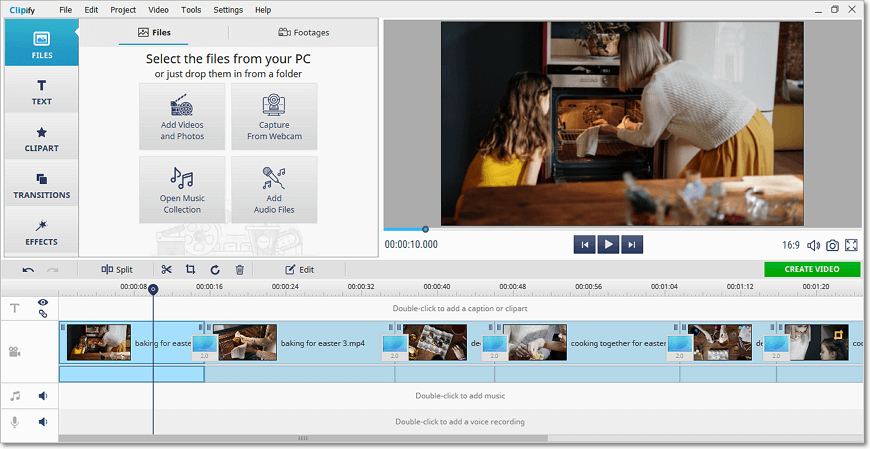The width and height of the screenshot is (870, 449).
Task: Click the preview progress slider handle
Action: pos(425,229)
